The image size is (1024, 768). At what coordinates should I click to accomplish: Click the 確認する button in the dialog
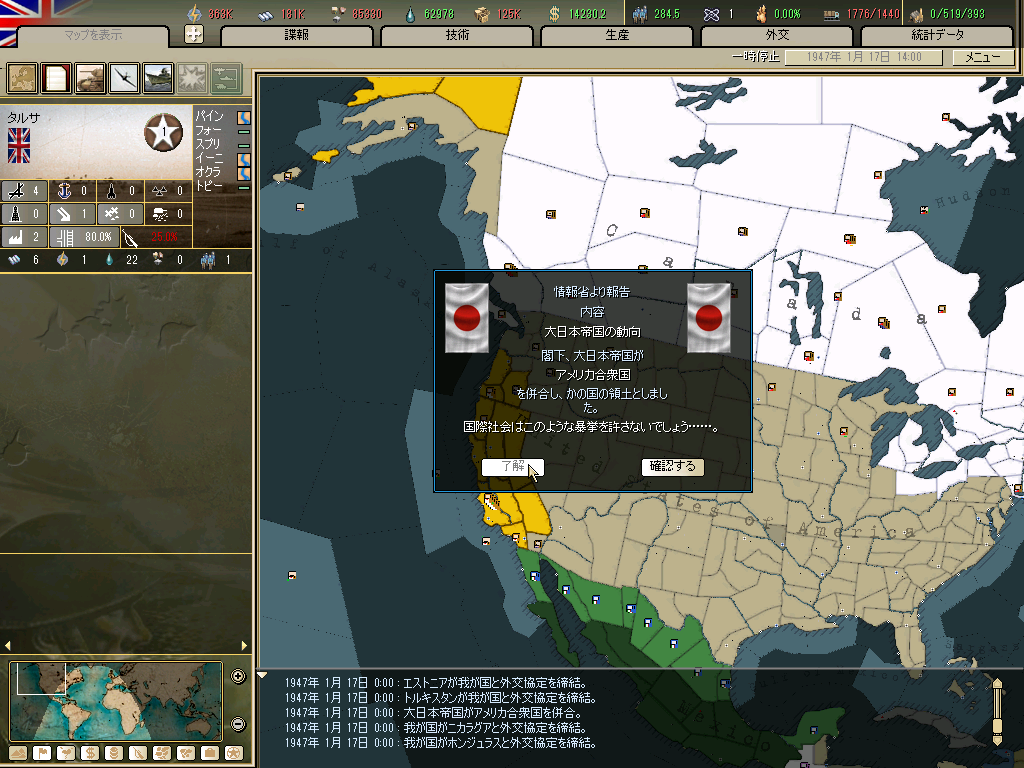673,466
